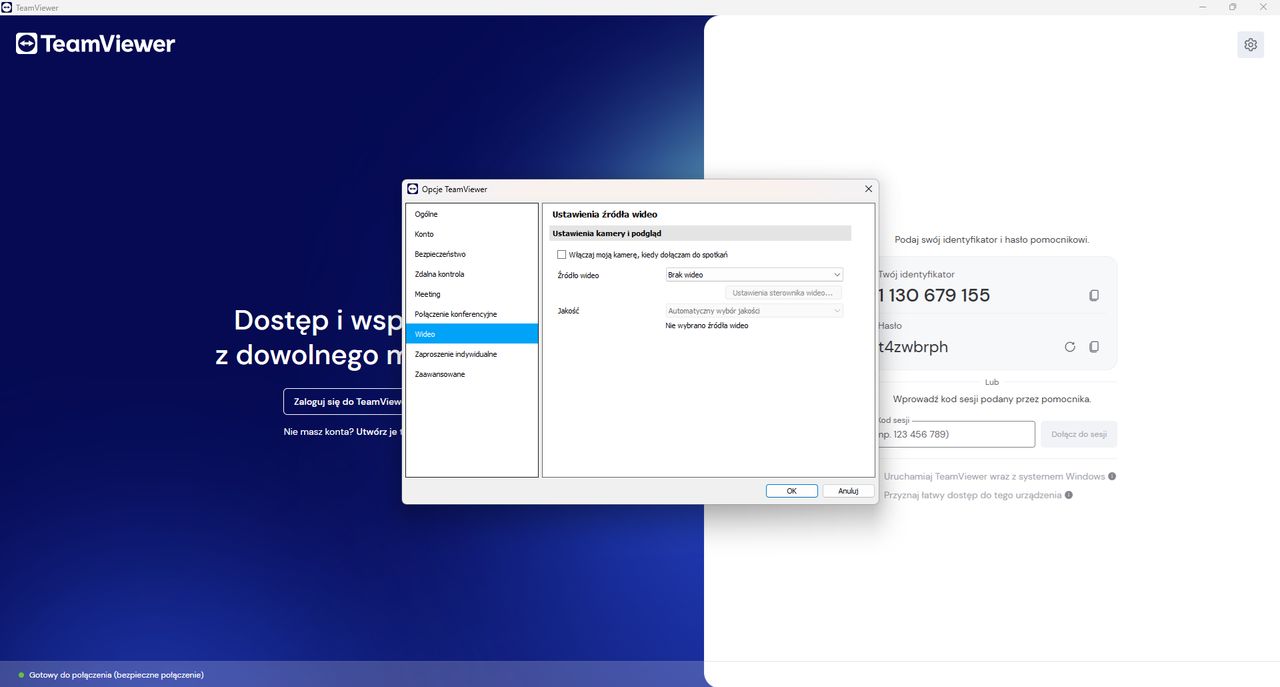Open Bezpieczeństwo settings section
The image size is (1280, 687).
click(x=472, y=254)
